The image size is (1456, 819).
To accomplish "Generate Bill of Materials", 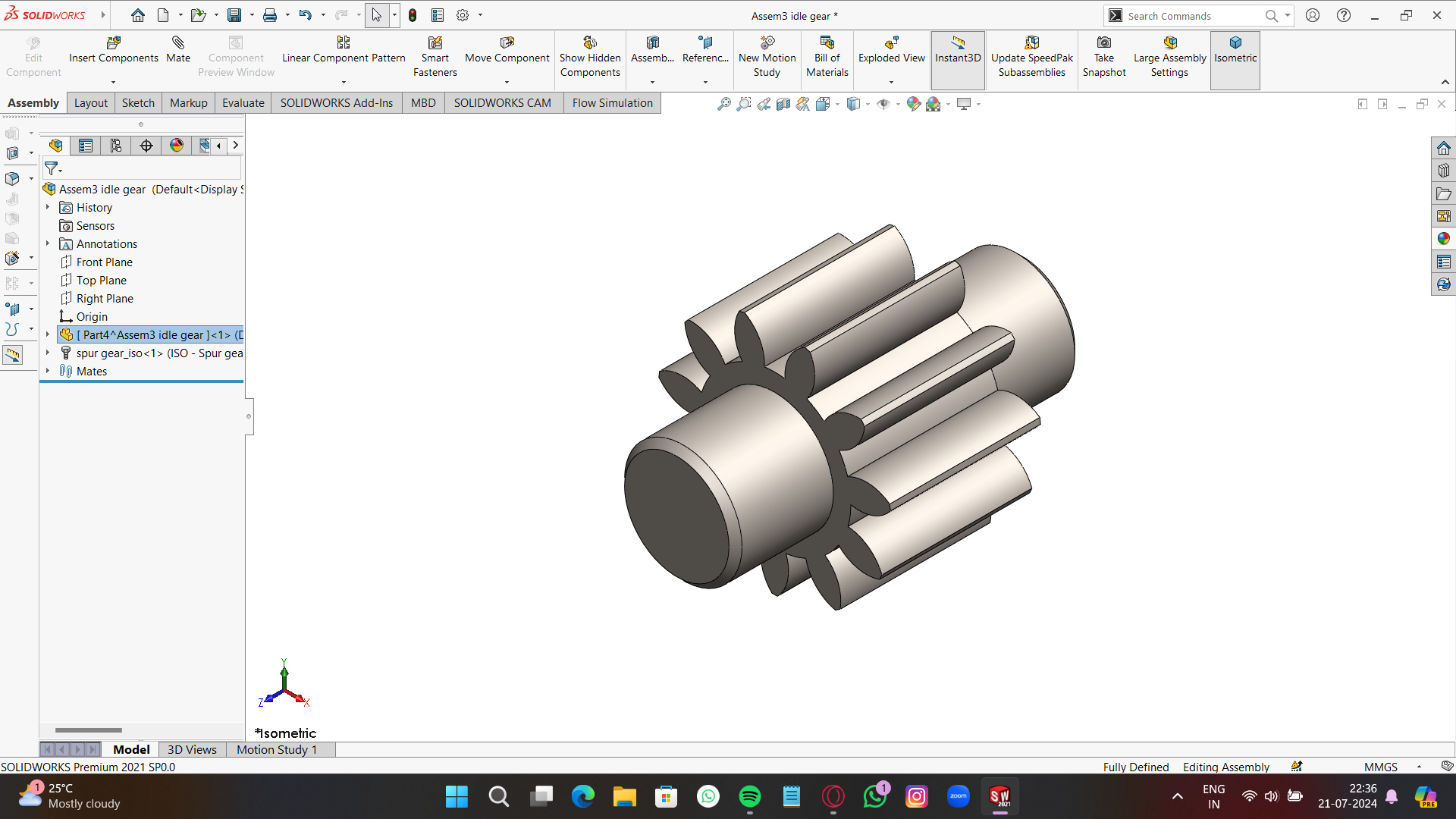I will pyautogui.click(x=827, y=57).
